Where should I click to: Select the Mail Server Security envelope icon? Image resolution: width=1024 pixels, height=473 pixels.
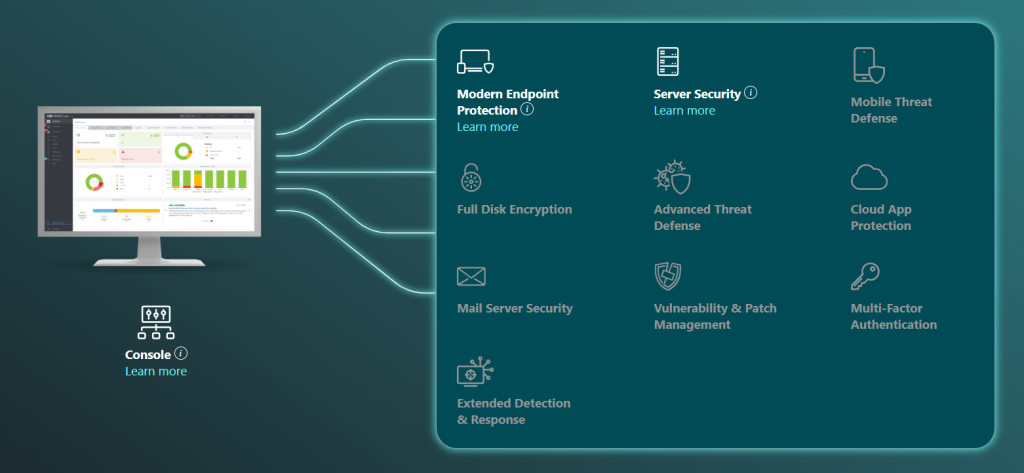[471, 277]
